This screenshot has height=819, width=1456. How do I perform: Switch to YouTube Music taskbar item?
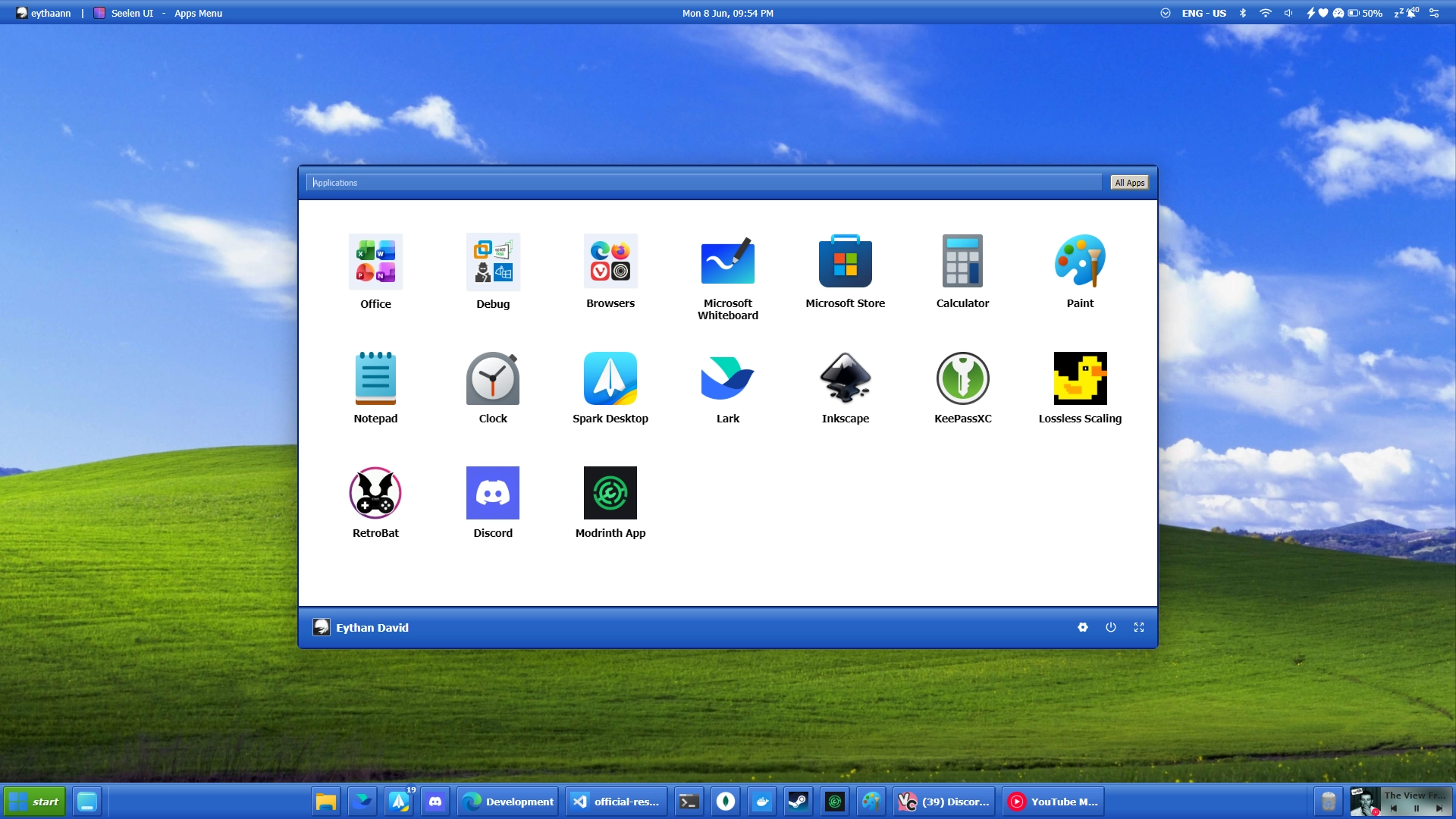click(x=1053, y=802)
